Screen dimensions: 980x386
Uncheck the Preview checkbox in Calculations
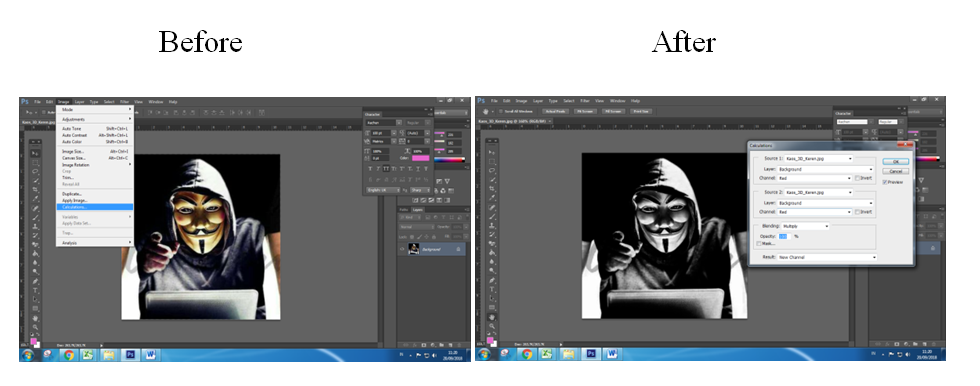tap(885, 182)
